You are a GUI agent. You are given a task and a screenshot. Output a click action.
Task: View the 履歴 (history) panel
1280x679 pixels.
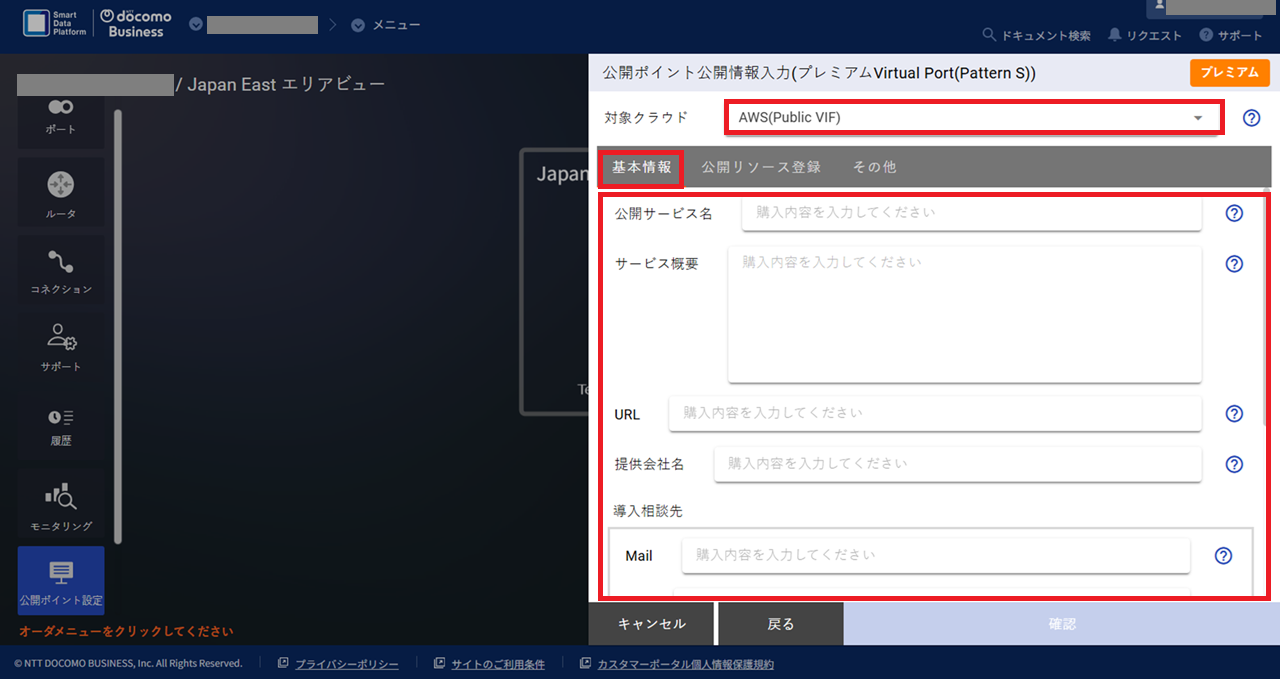click(x=60, y=426)
